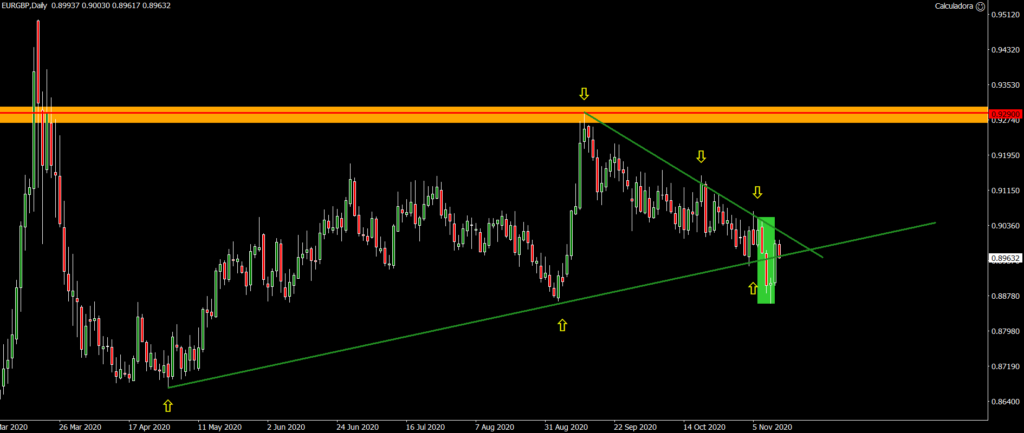Select the yellow up arrow under the 31 Aug low
The image size is (1024, 433).
[562, 325]
